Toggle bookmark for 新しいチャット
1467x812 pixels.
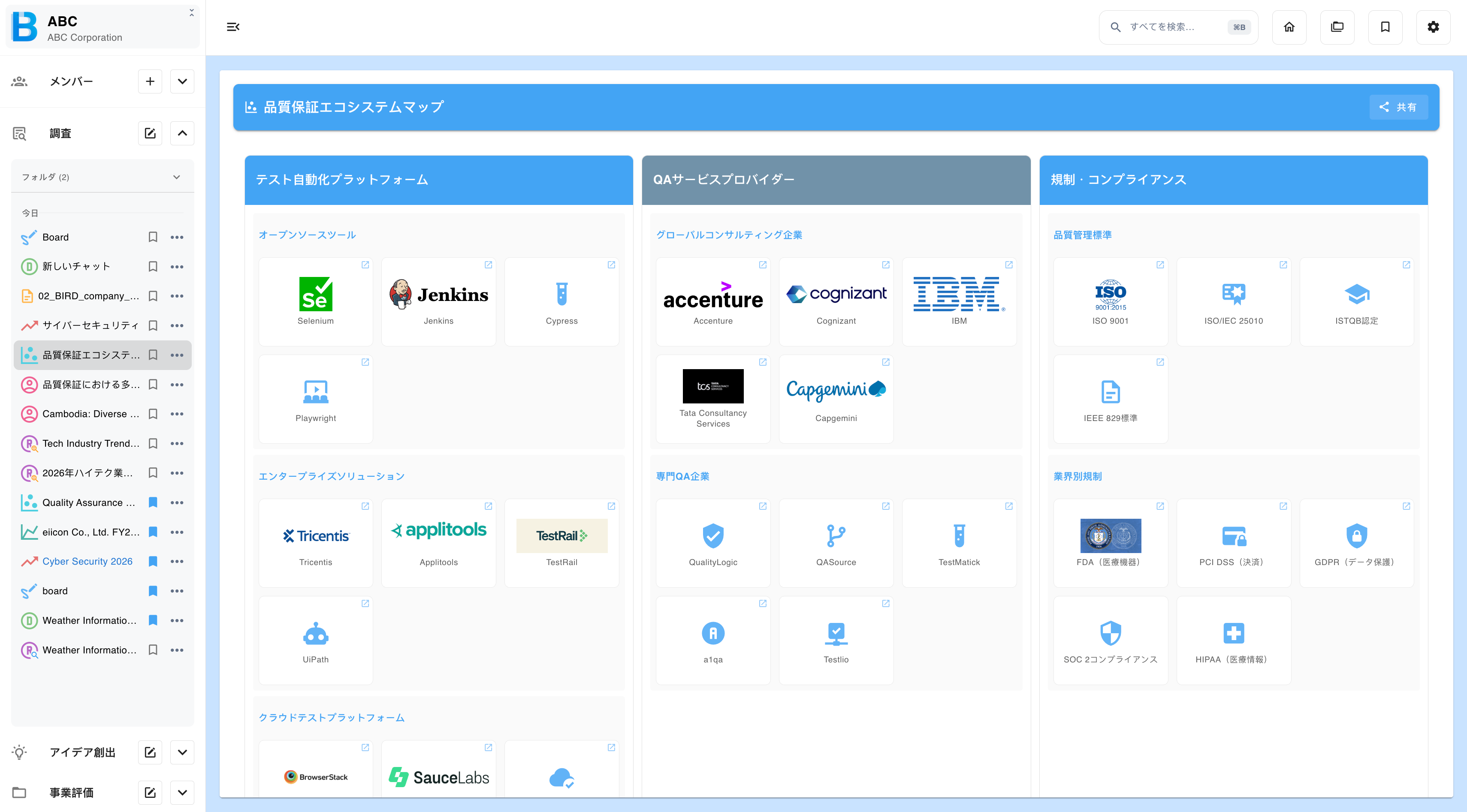(153, 267)
